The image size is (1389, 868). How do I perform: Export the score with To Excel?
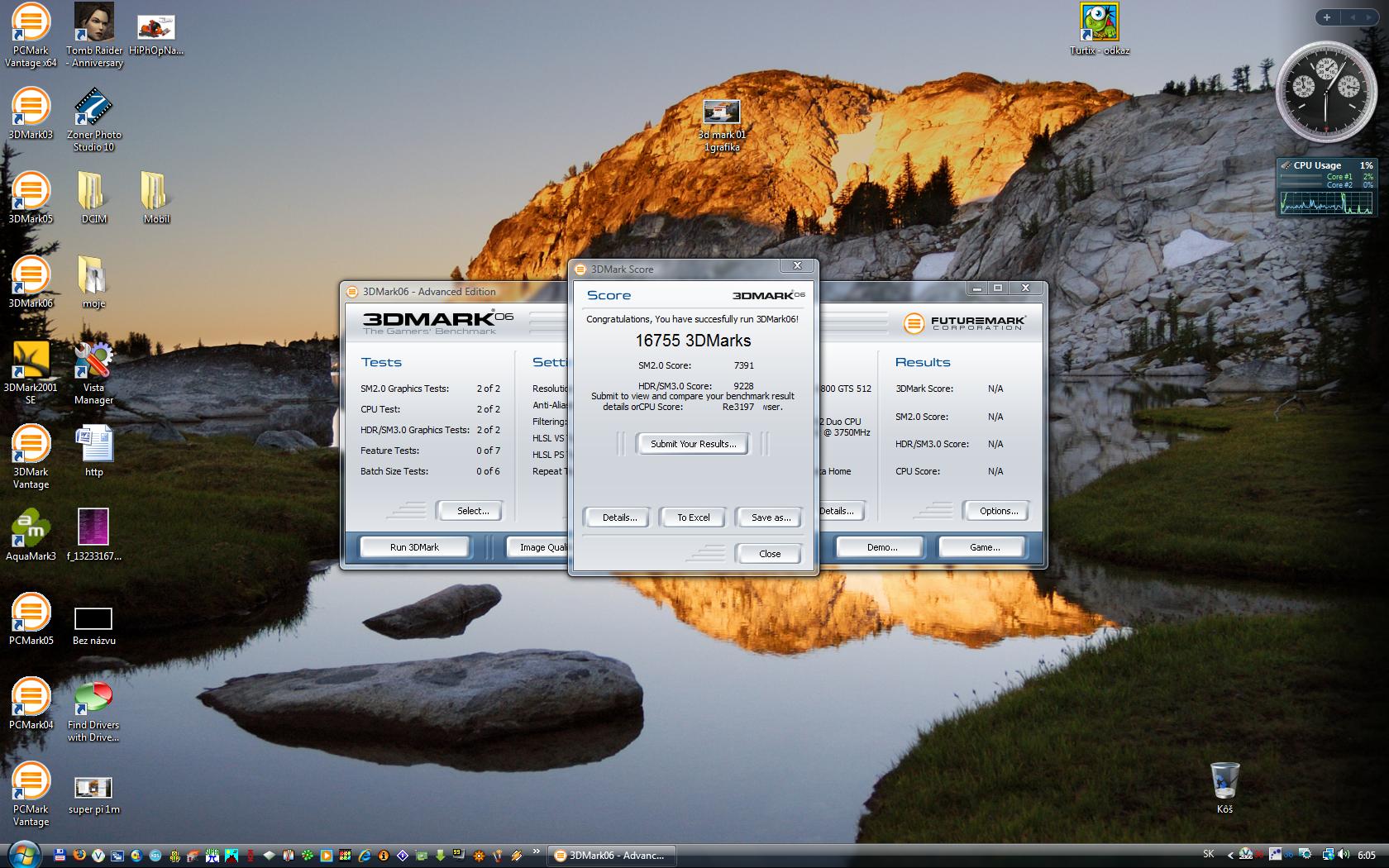[x=693, y=517]
